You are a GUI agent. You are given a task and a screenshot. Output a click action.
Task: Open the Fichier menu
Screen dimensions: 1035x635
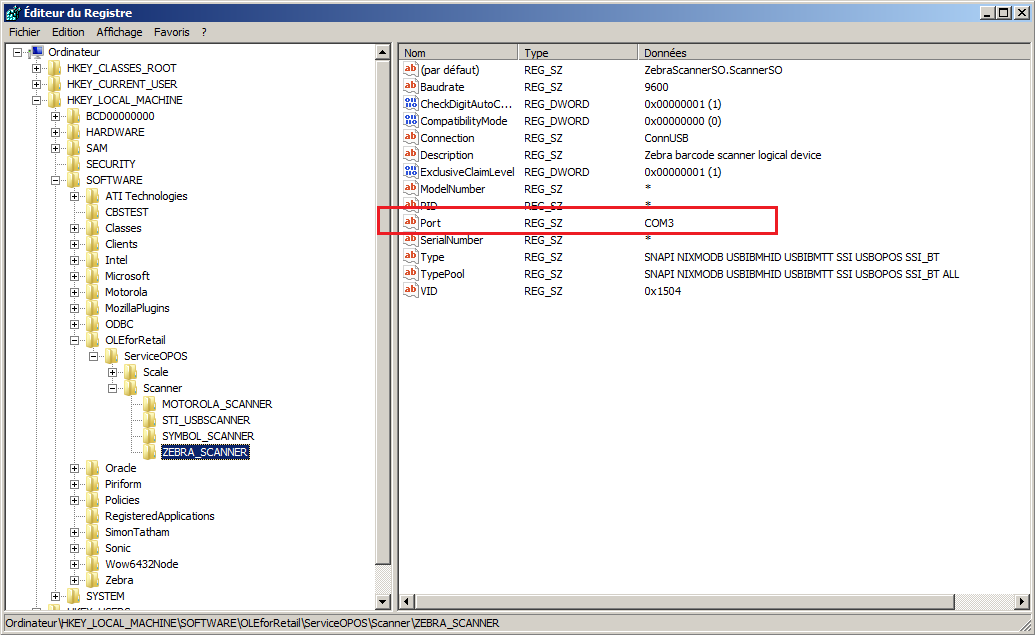coord(24,32)
